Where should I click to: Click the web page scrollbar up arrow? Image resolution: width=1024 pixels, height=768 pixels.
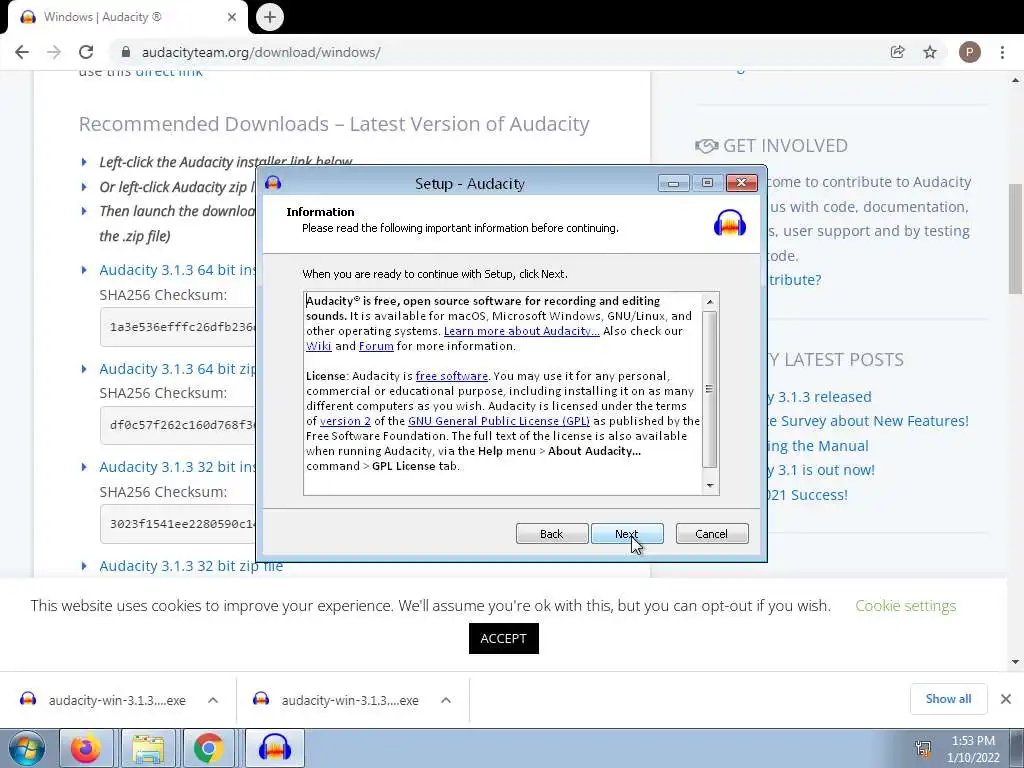[x=1016, y=80]
